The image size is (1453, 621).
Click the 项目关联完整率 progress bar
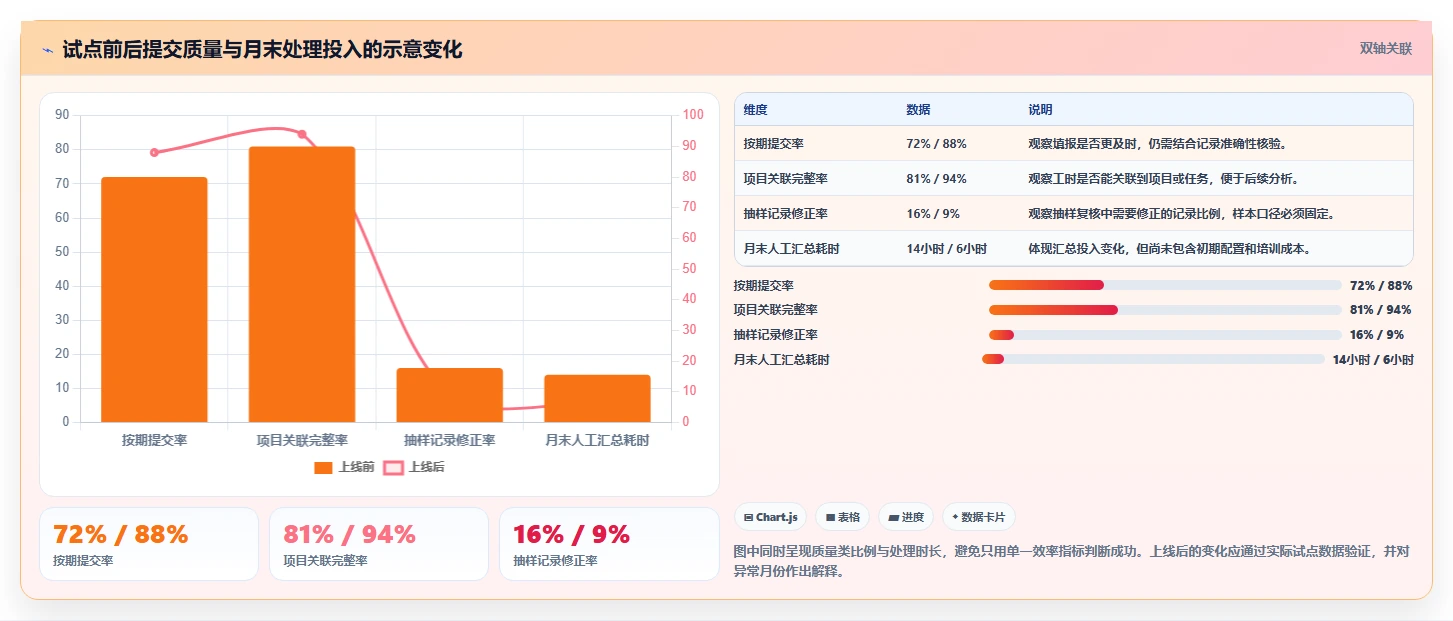1165,310
